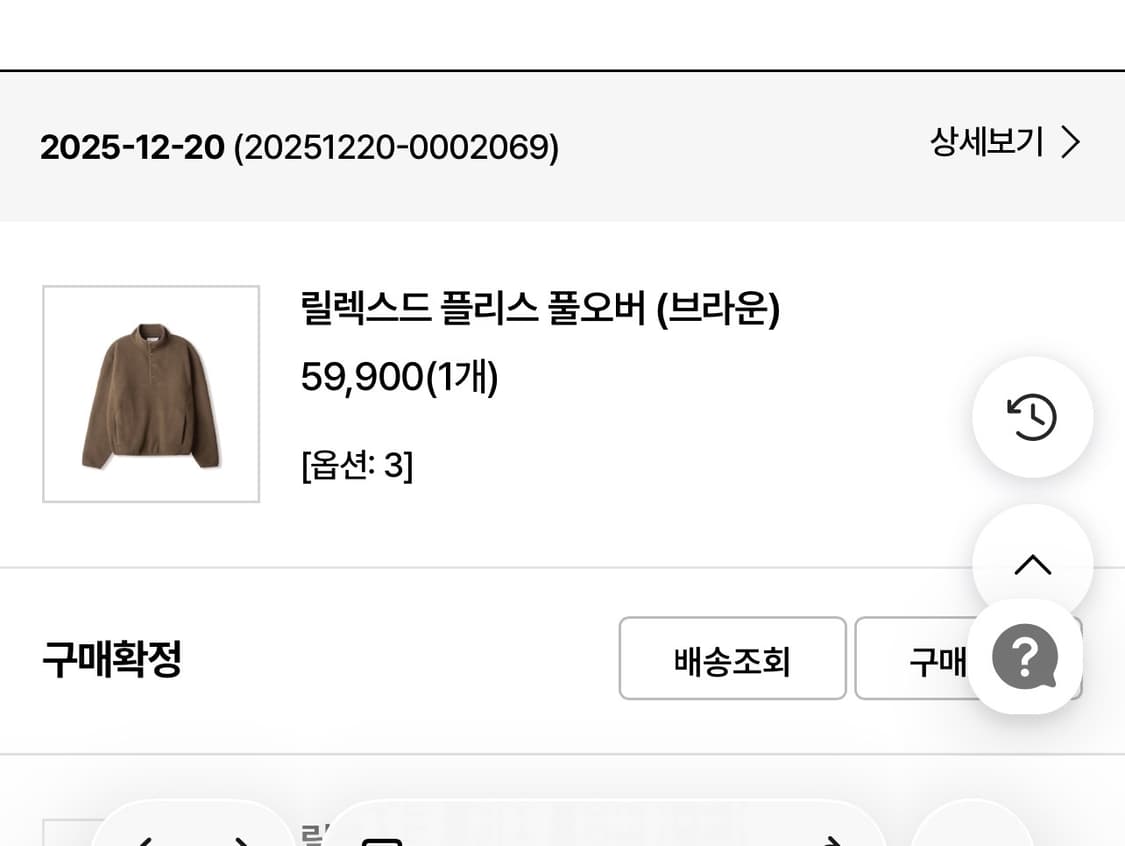This screenshot has height=846, width=1125.
Task: Click order number 20251220-0002069
Action: (x=394, y=148)
